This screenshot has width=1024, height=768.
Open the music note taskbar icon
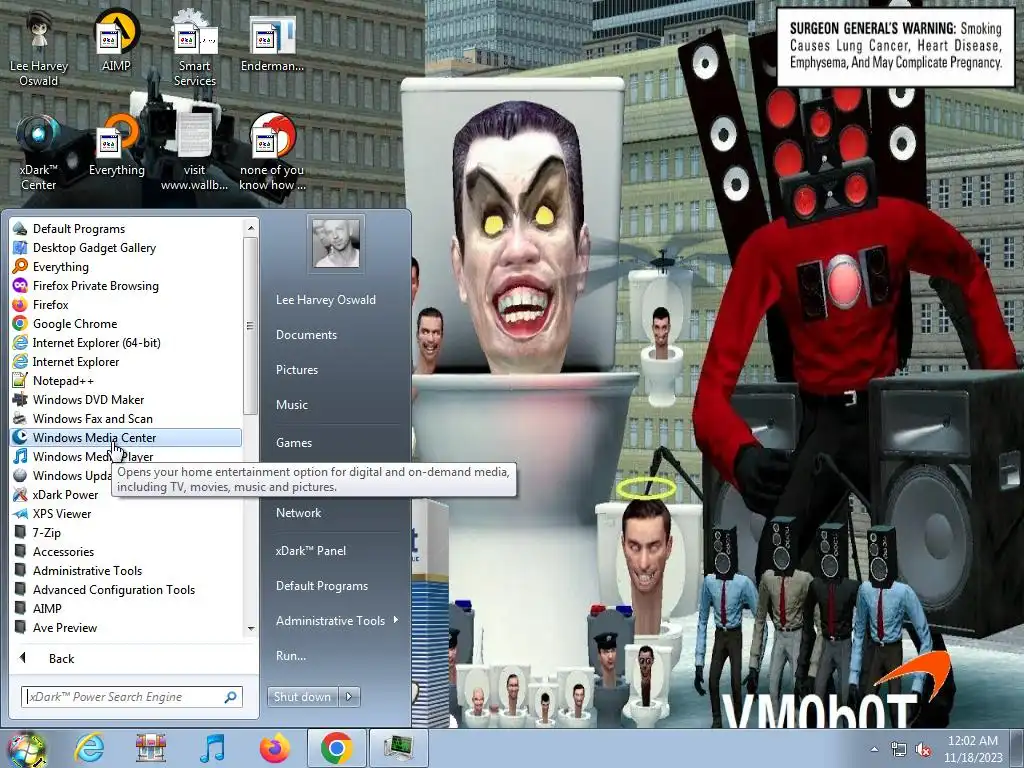coord(212,748)
